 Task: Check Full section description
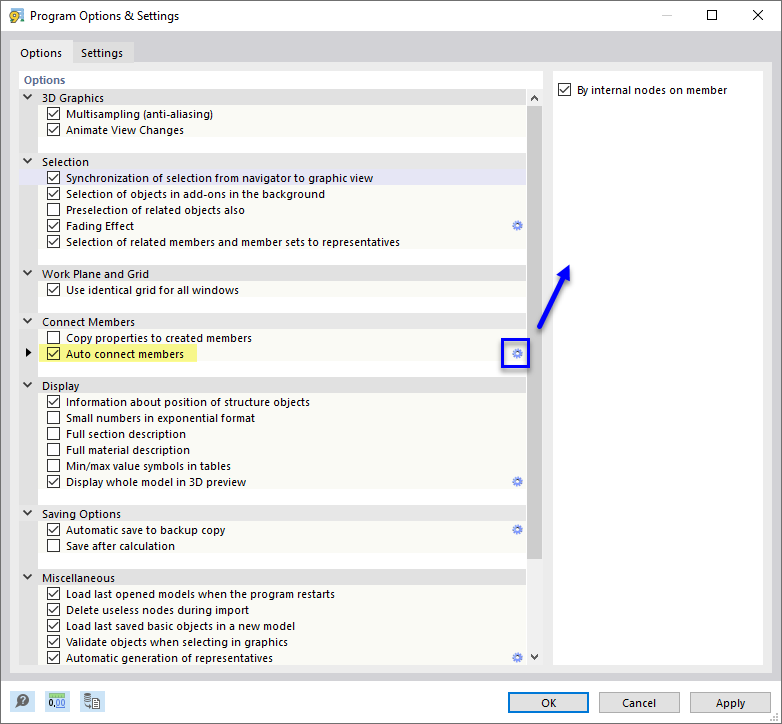point(53,434)
